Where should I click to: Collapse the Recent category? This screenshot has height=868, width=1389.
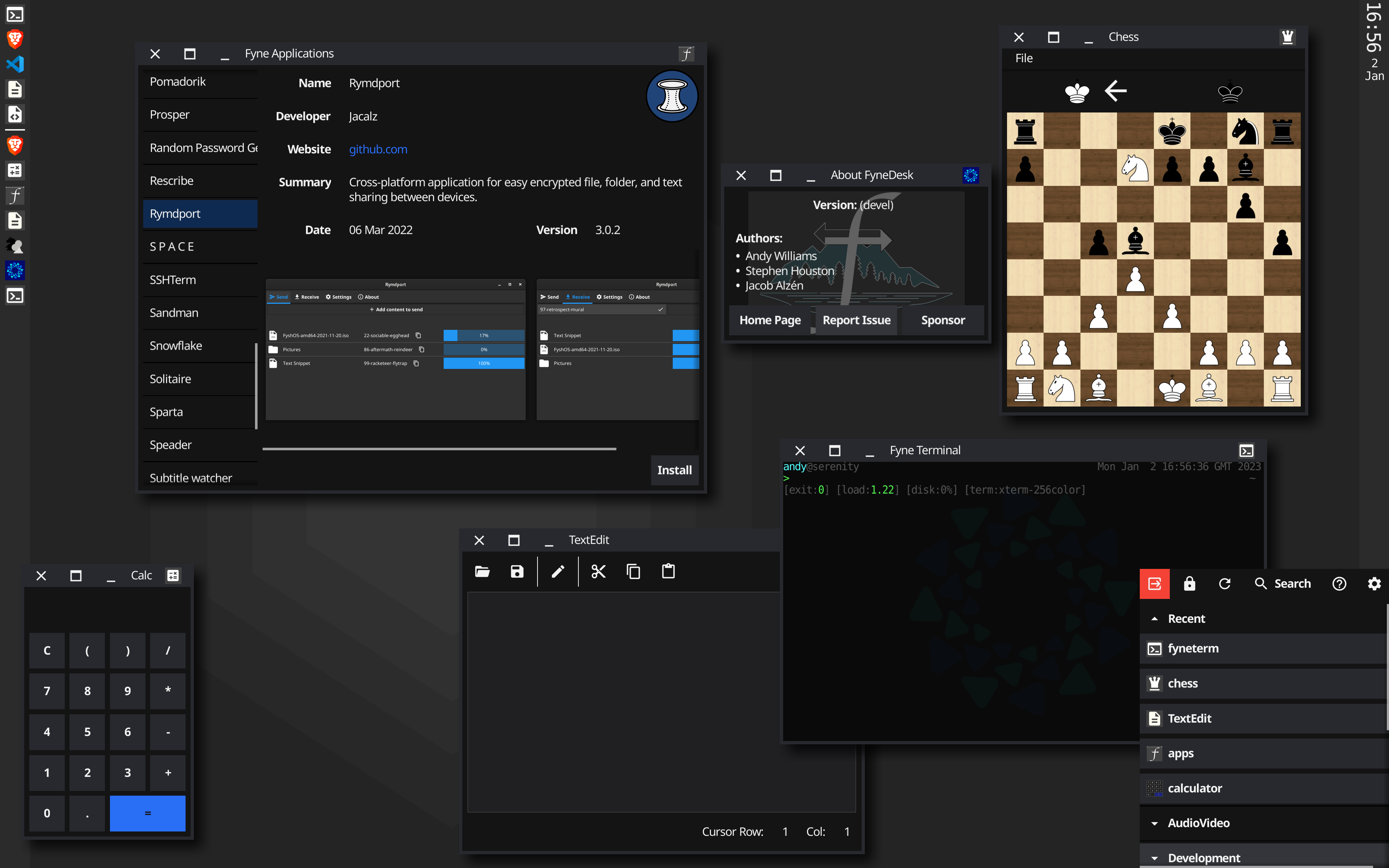point(1155,619)
